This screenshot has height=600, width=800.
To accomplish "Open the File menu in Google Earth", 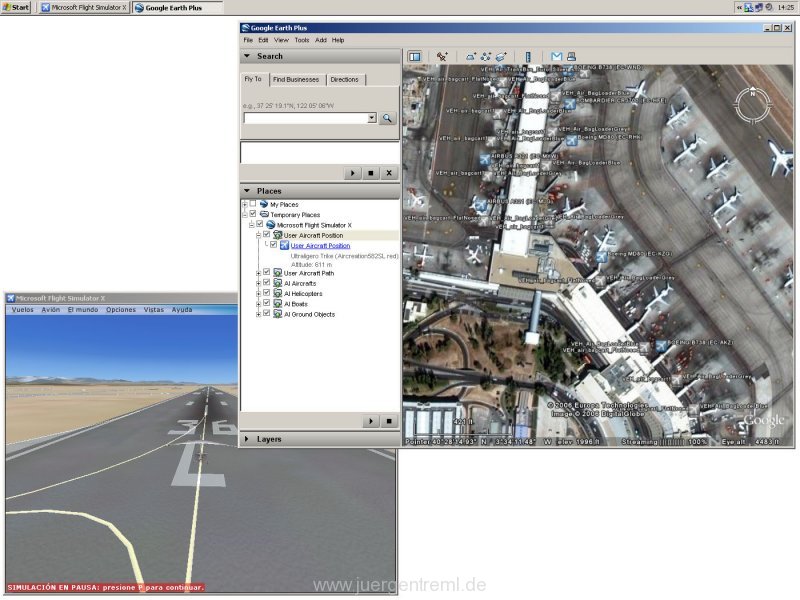I will click(248, 40).
